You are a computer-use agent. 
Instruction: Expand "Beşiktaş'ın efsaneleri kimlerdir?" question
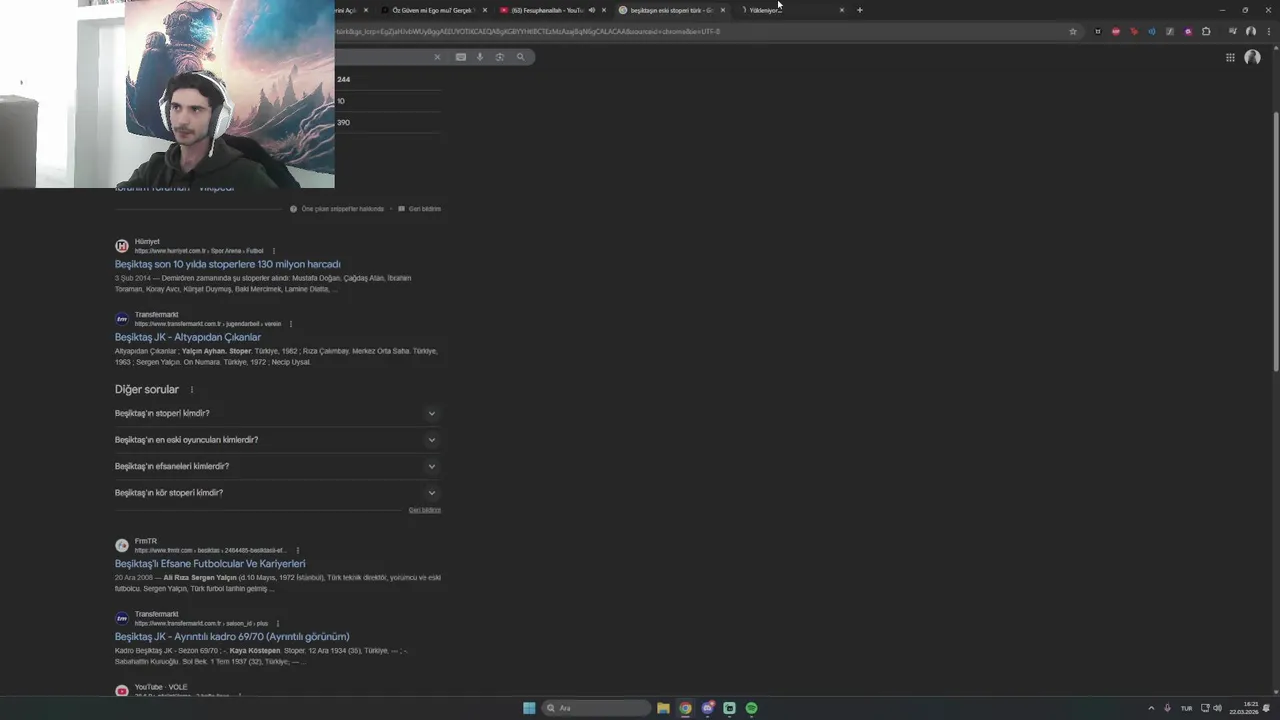point(277,466)
